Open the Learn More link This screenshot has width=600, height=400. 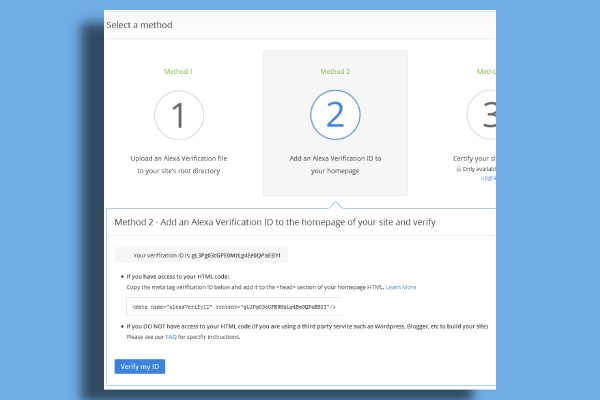click(401, 287)
